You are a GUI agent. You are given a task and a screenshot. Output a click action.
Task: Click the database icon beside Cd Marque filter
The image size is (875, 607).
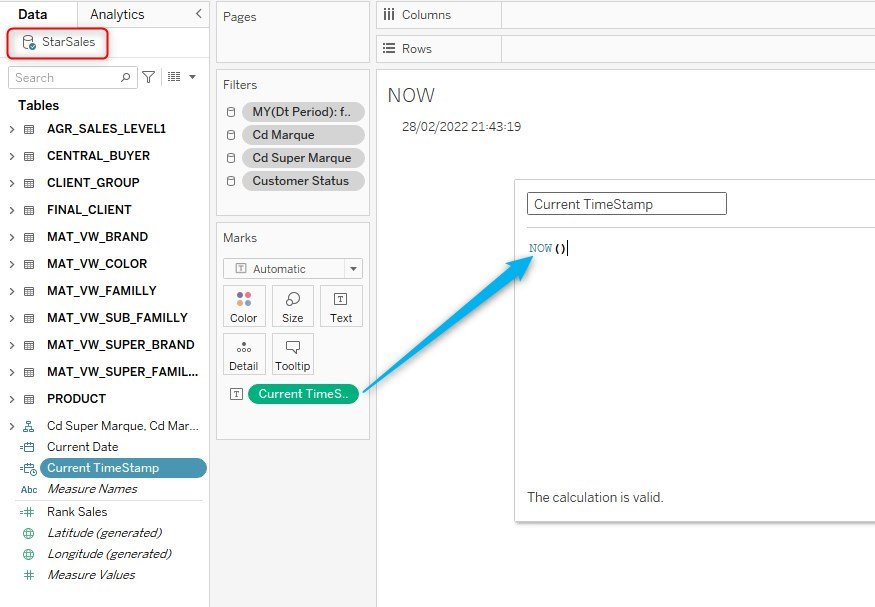[x=231, y=135]
